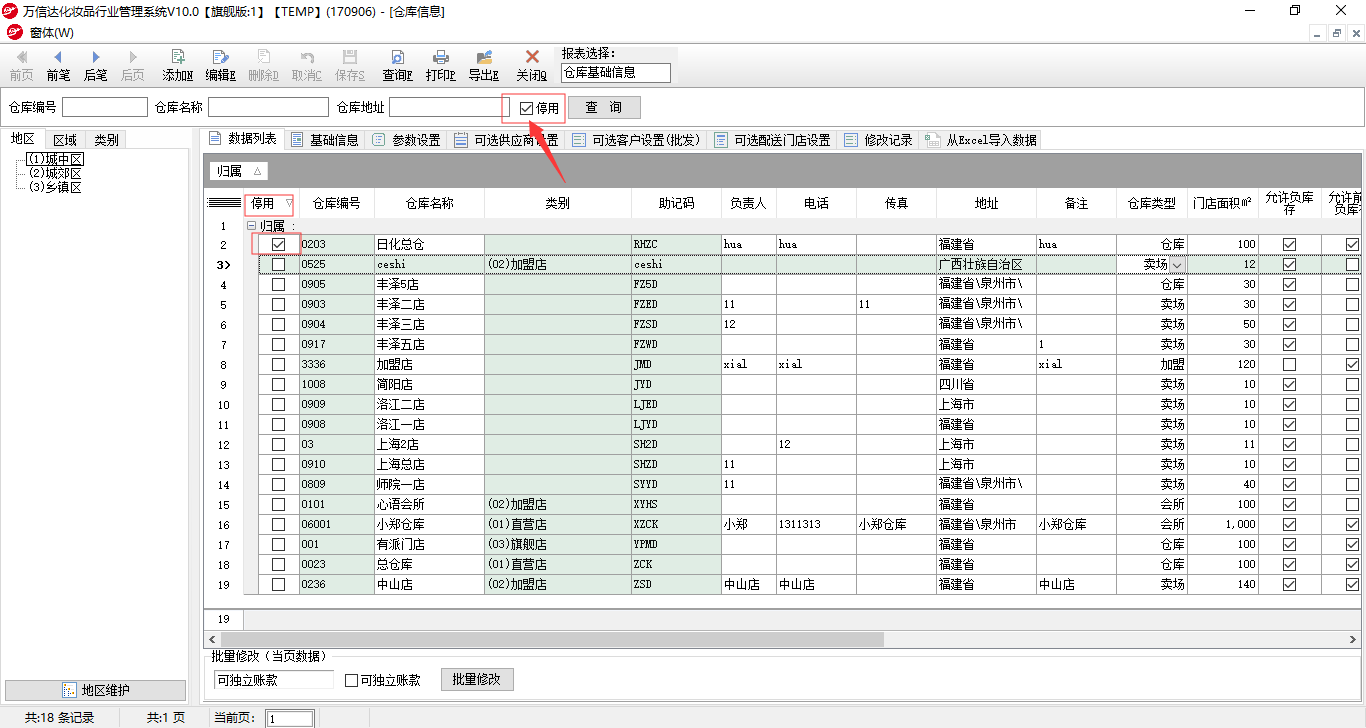Click the application logo in title bar
The height and width of the screenshot is (728, 1366).
12,11
